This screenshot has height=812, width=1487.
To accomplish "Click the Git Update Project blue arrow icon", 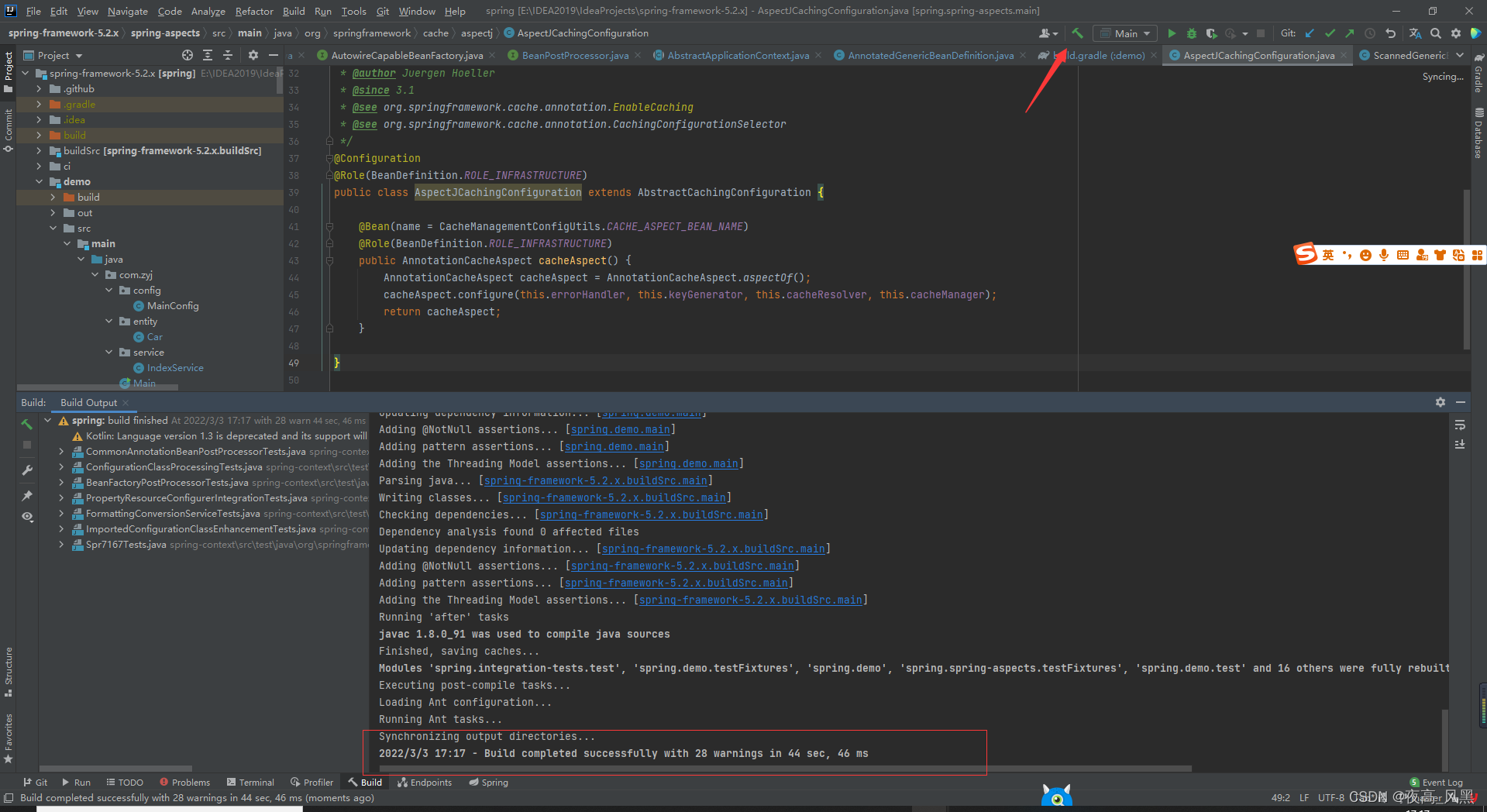I will [x=1310, y=33].
